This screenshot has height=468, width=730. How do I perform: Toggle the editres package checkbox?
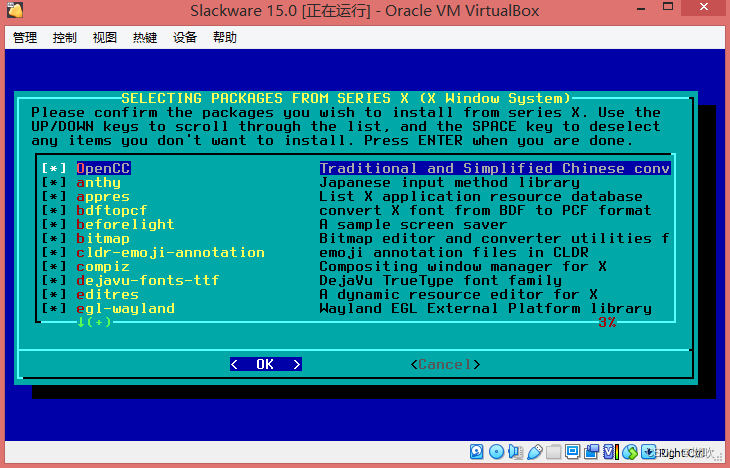pyautogui.click(x=54, y=294)
